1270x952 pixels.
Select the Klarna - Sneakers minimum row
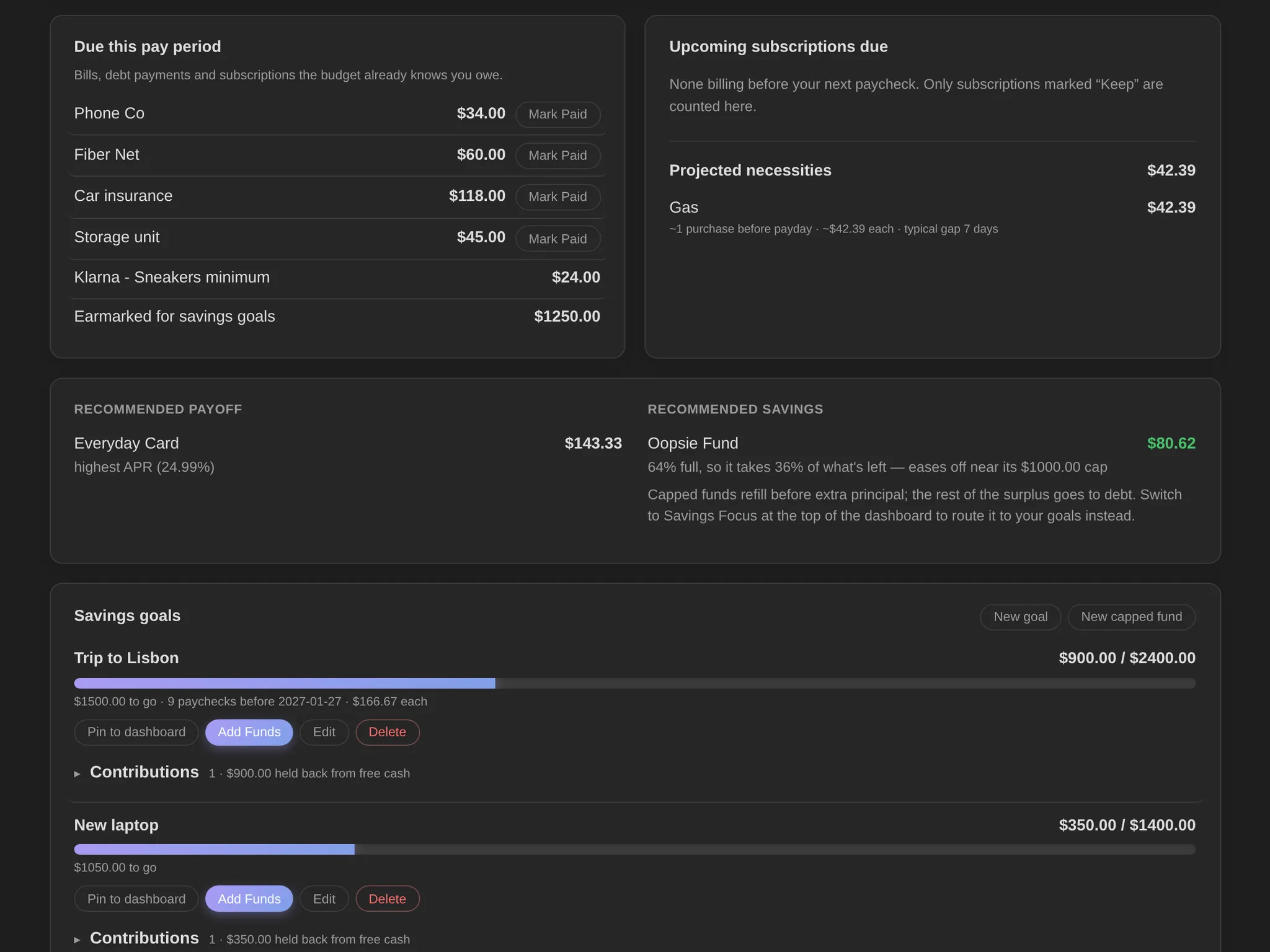[x=337, y=278]
